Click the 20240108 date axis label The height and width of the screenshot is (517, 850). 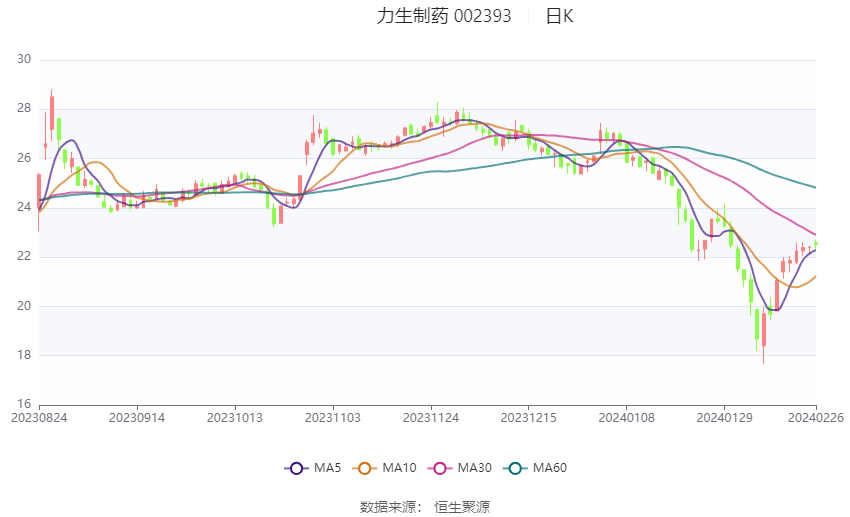[x=627, y=418]
